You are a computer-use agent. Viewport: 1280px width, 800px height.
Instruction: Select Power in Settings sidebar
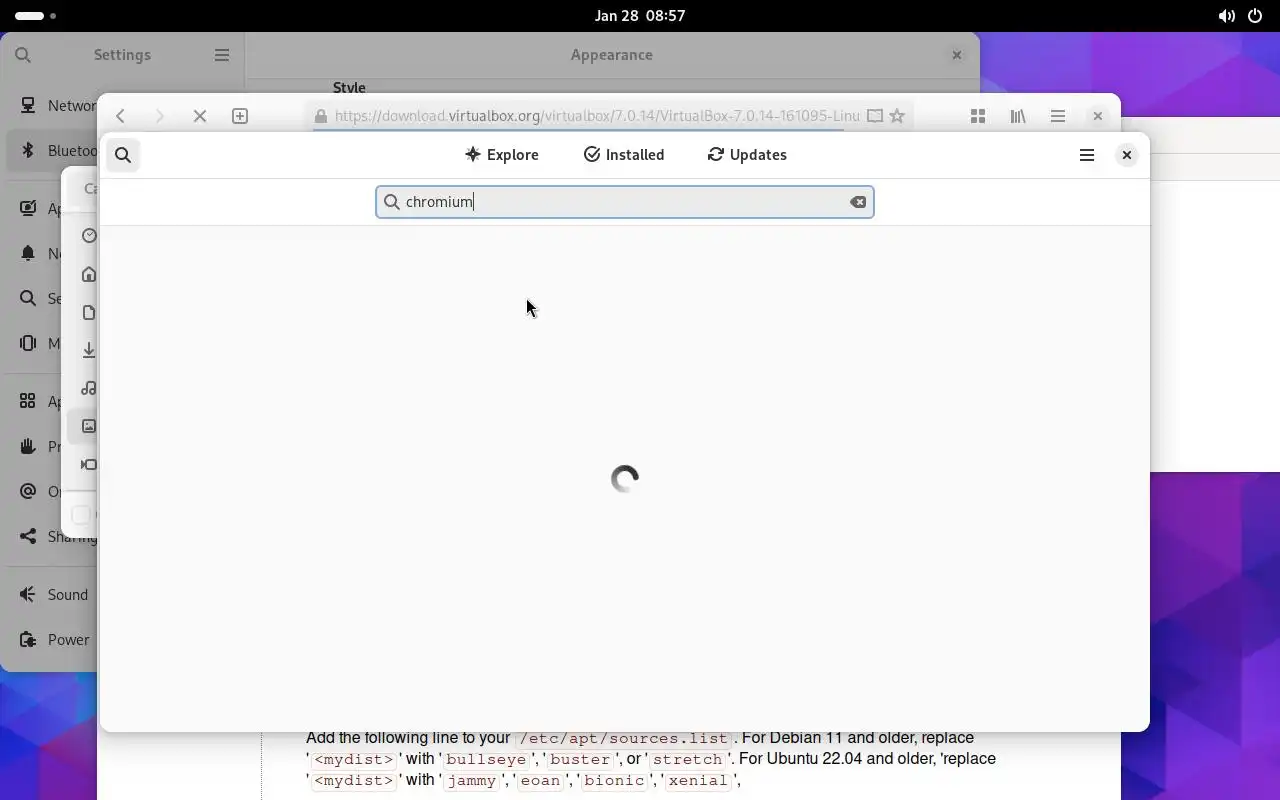52,640
